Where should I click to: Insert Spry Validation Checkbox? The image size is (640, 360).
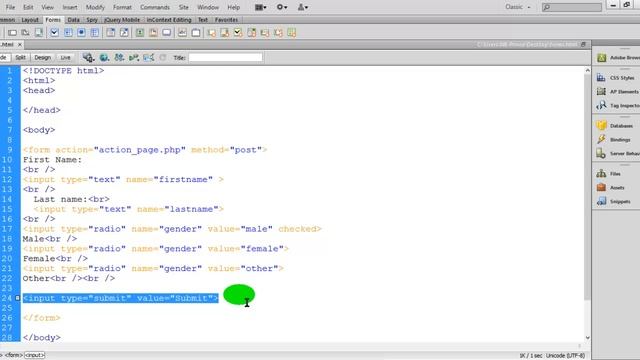(x=238, y=33)
